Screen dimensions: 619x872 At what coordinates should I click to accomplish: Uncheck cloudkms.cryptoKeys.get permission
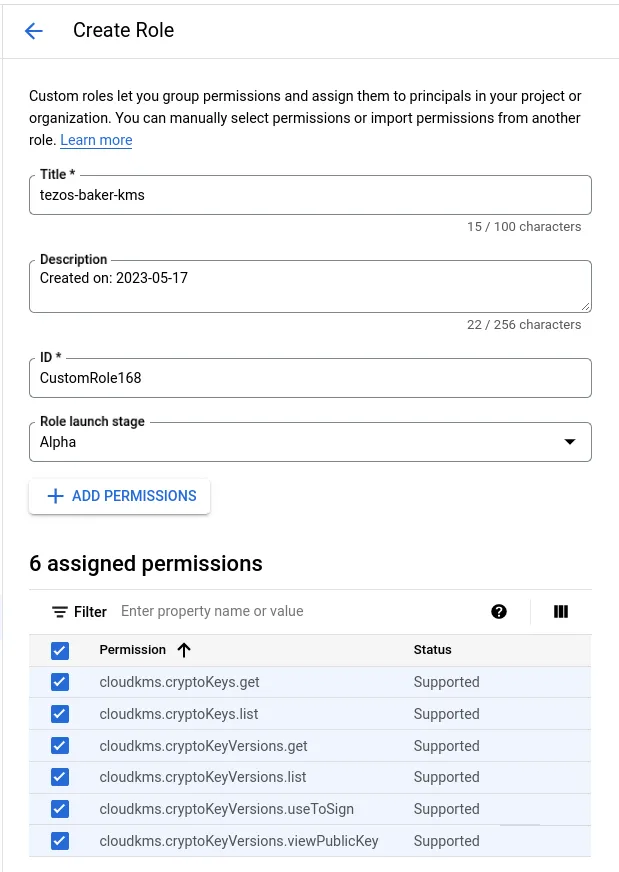[x=60, y=682]
